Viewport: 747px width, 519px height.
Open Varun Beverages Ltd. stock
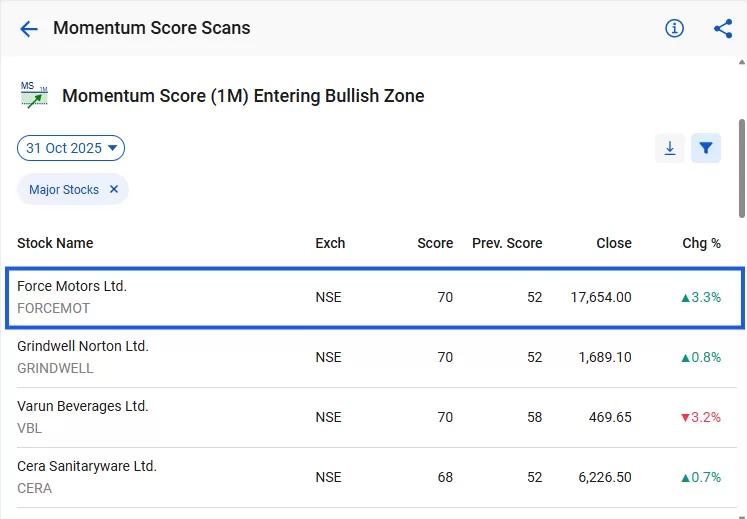pyautogui.click(x=83, y=406)
